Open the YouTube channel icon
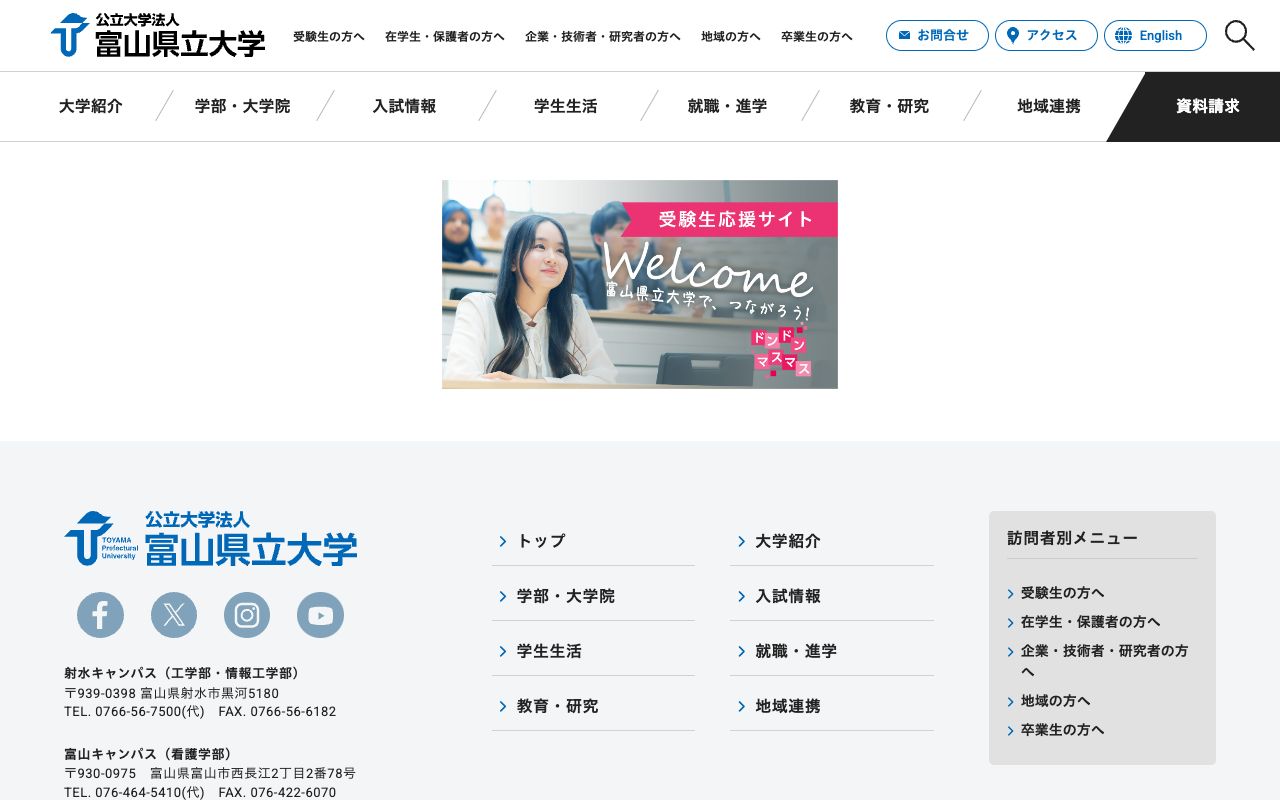This screenshot has height=800, width=1280. 320,614
